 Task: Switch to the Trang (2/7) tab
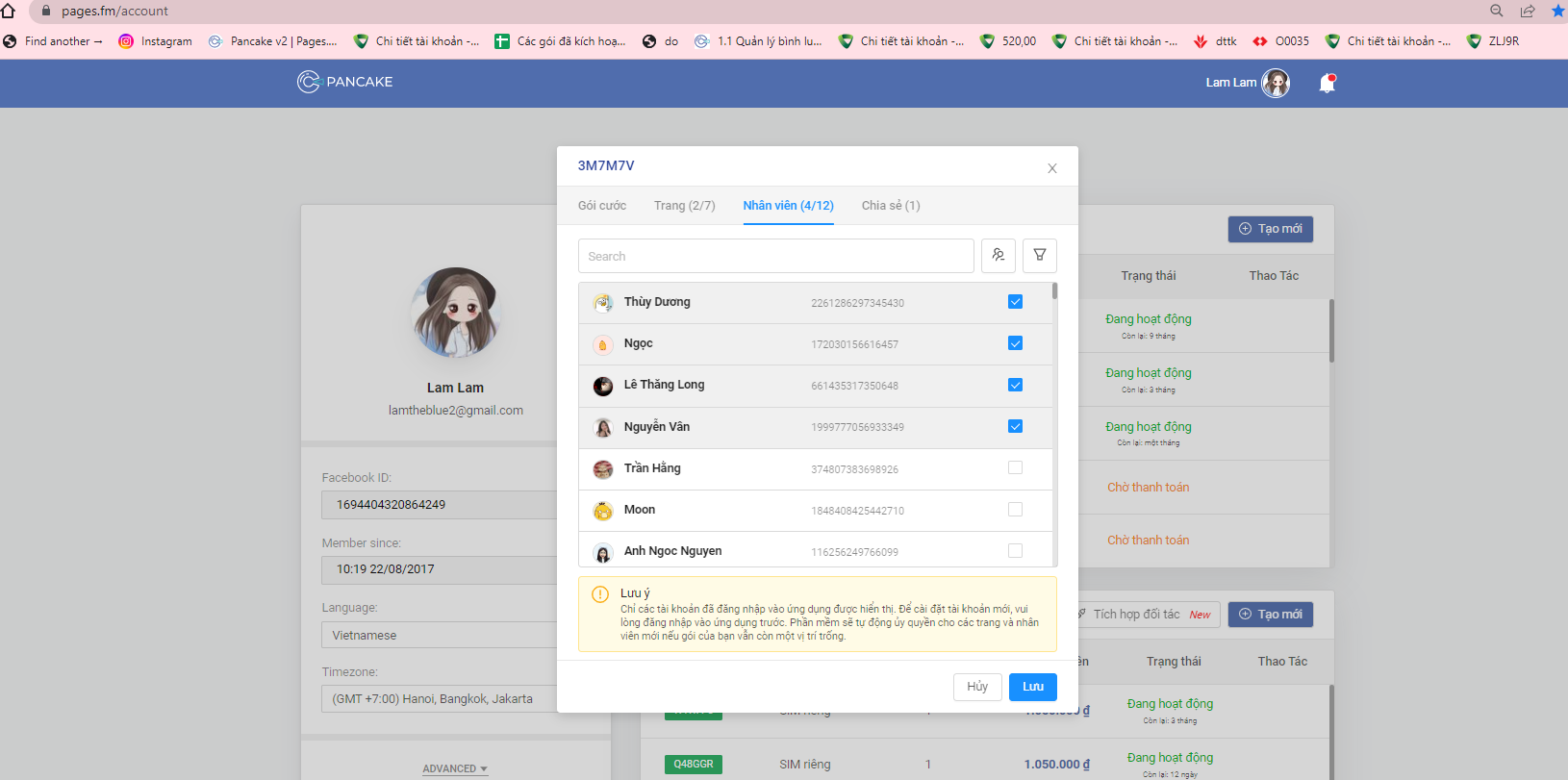click(x=684, y=206)
